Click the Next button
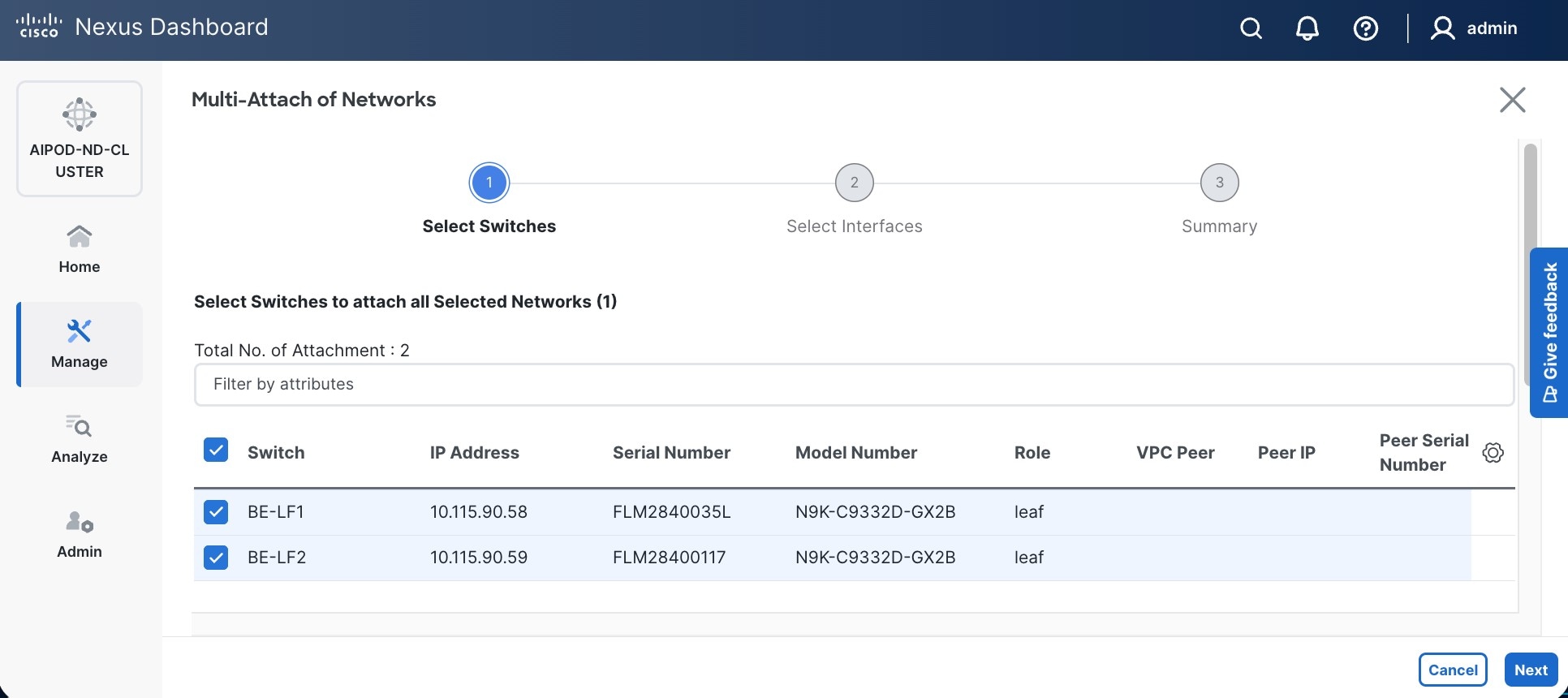This screenshot has width=1568, height=698. coord(1531,670)
